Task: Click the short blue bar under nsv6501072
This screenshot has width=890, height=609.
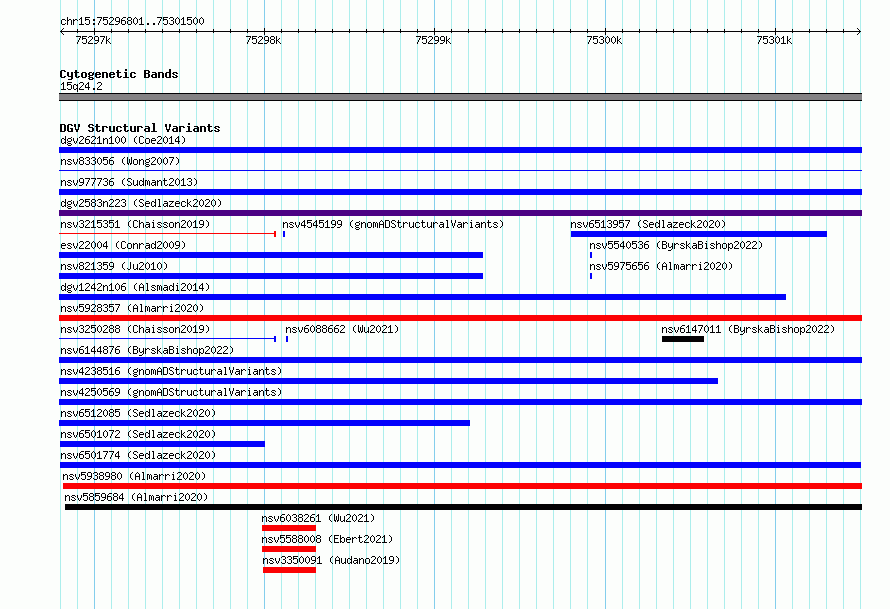Action: [162, 444]
